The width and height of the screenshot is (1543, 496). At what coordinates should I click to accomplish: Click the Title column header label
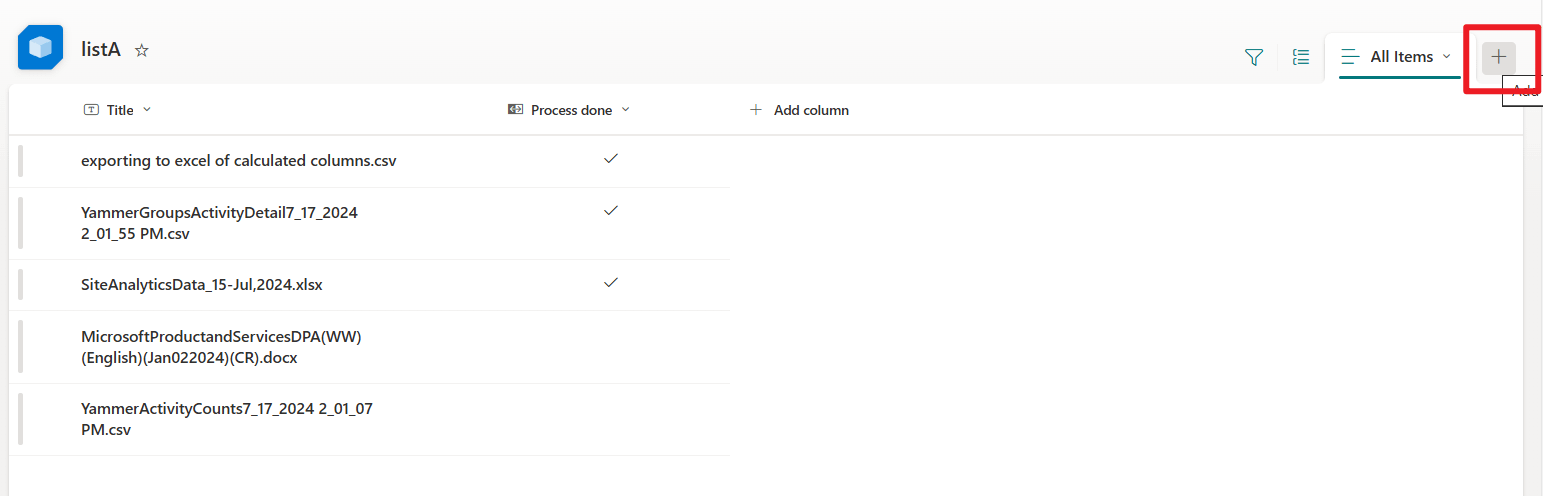[120, 110]
